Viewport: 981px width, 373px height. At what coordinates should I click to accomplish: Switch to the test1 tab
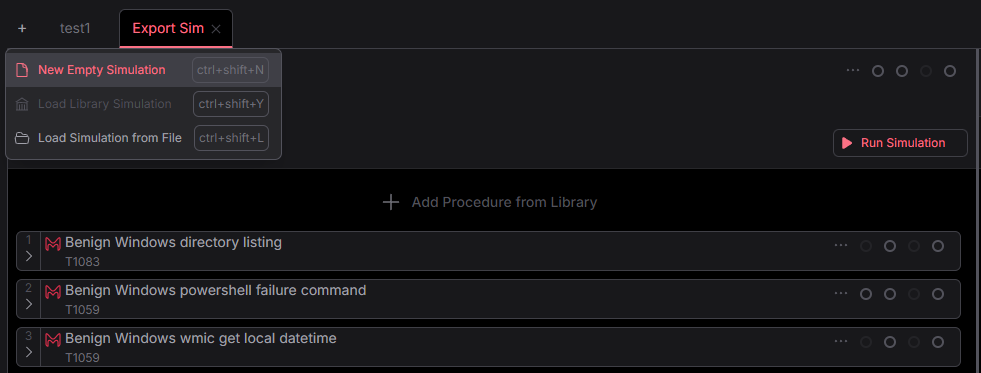tap(75, 29)
